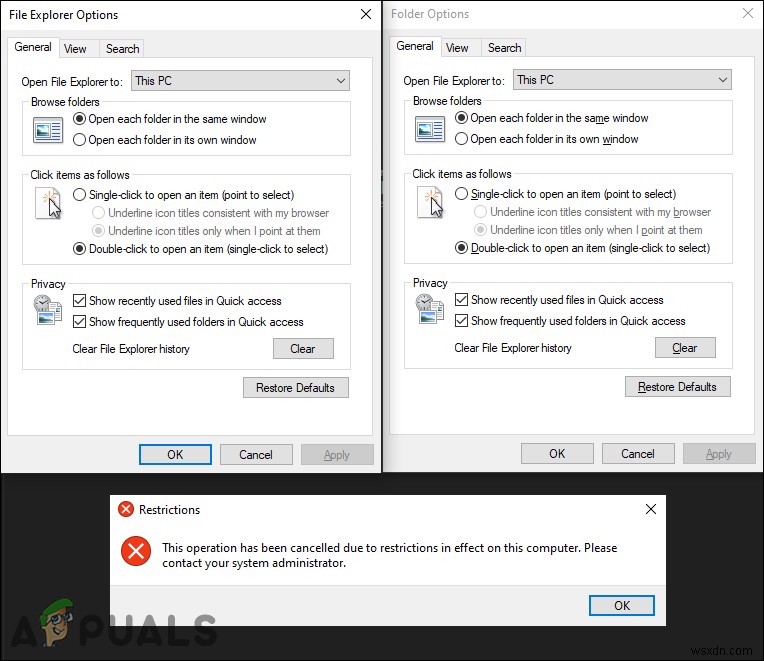Close the Restrictions dialog with X

click(x=650, y=509)
